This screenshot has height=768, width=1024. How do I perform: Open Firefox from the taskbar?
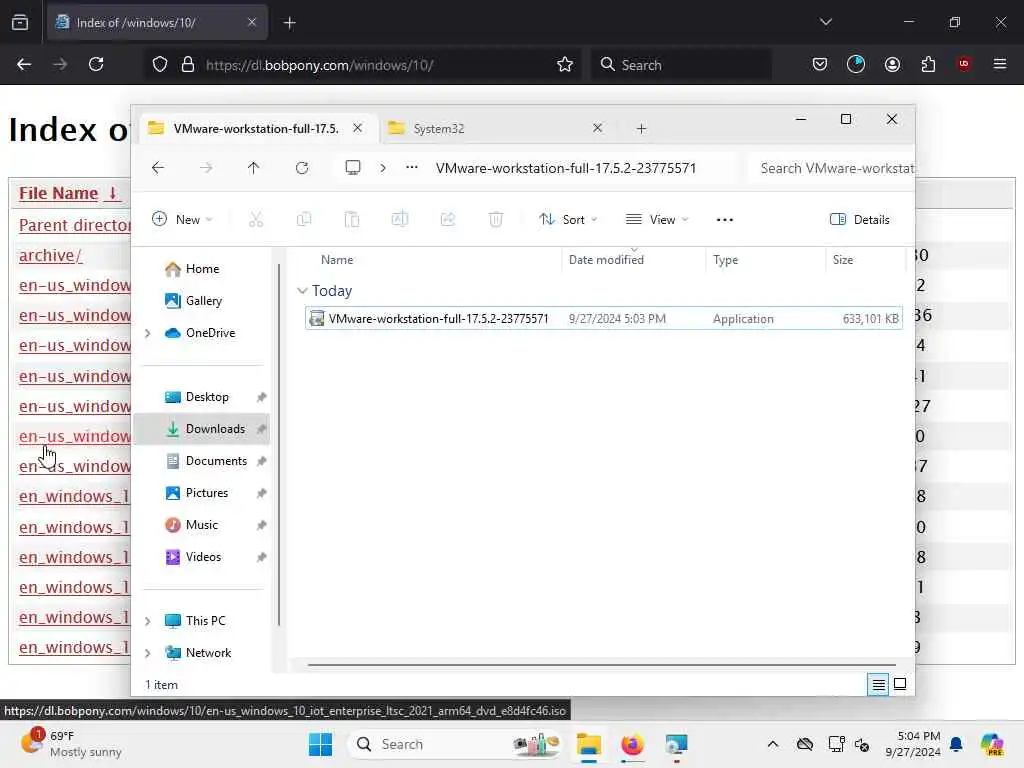(632, 744)
